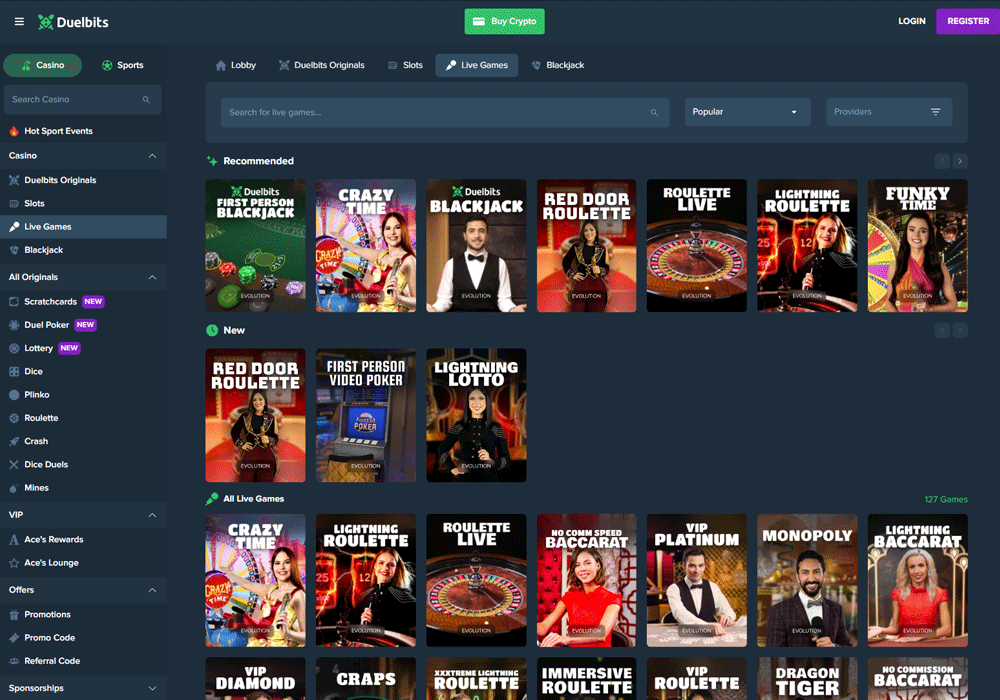This screenshot has height=700, width=1000.
Task: Click the 127 Games count text
Action: 946,499
